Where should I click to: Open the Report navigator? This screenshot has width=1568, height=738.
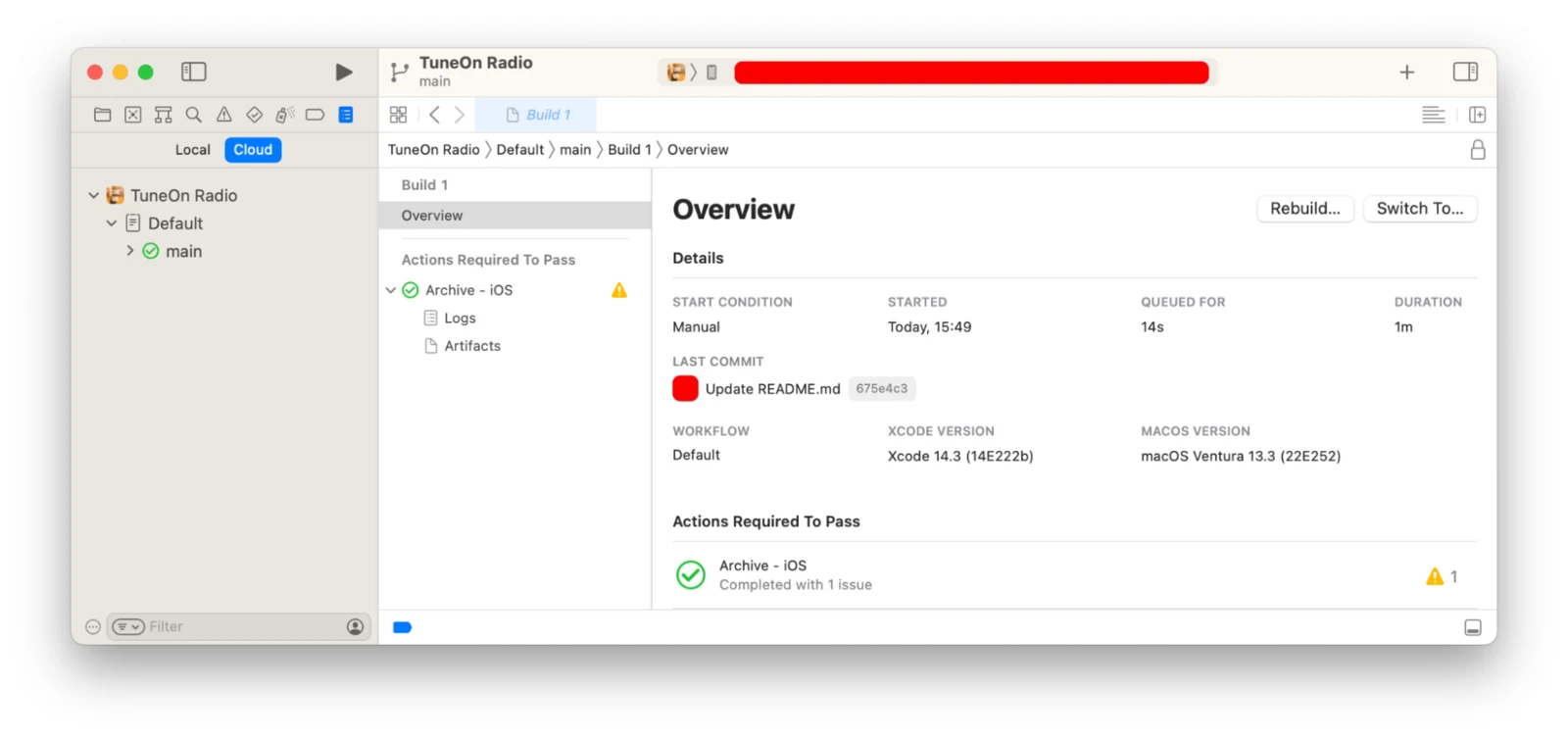tap(346, 115)
